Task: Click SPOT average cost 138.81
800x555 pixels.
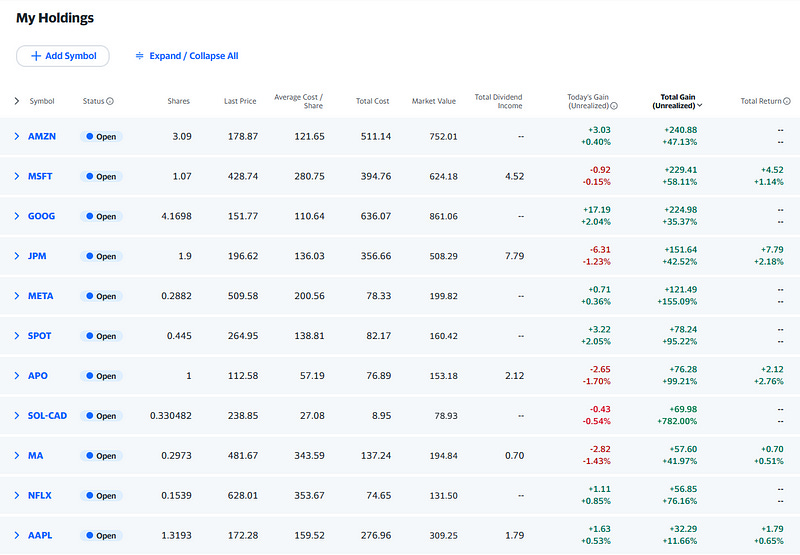Action: [x=309, y=336]
